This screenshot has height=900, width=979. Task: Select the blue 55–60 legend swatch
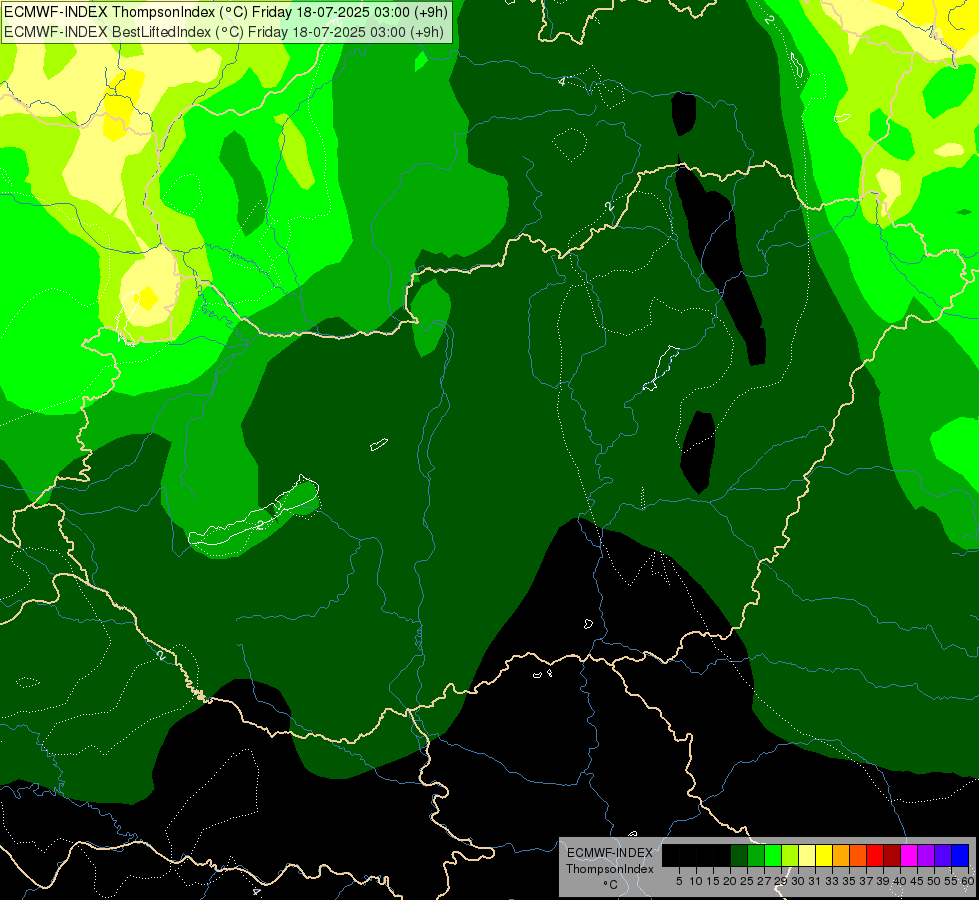click(x=960, y=855)
